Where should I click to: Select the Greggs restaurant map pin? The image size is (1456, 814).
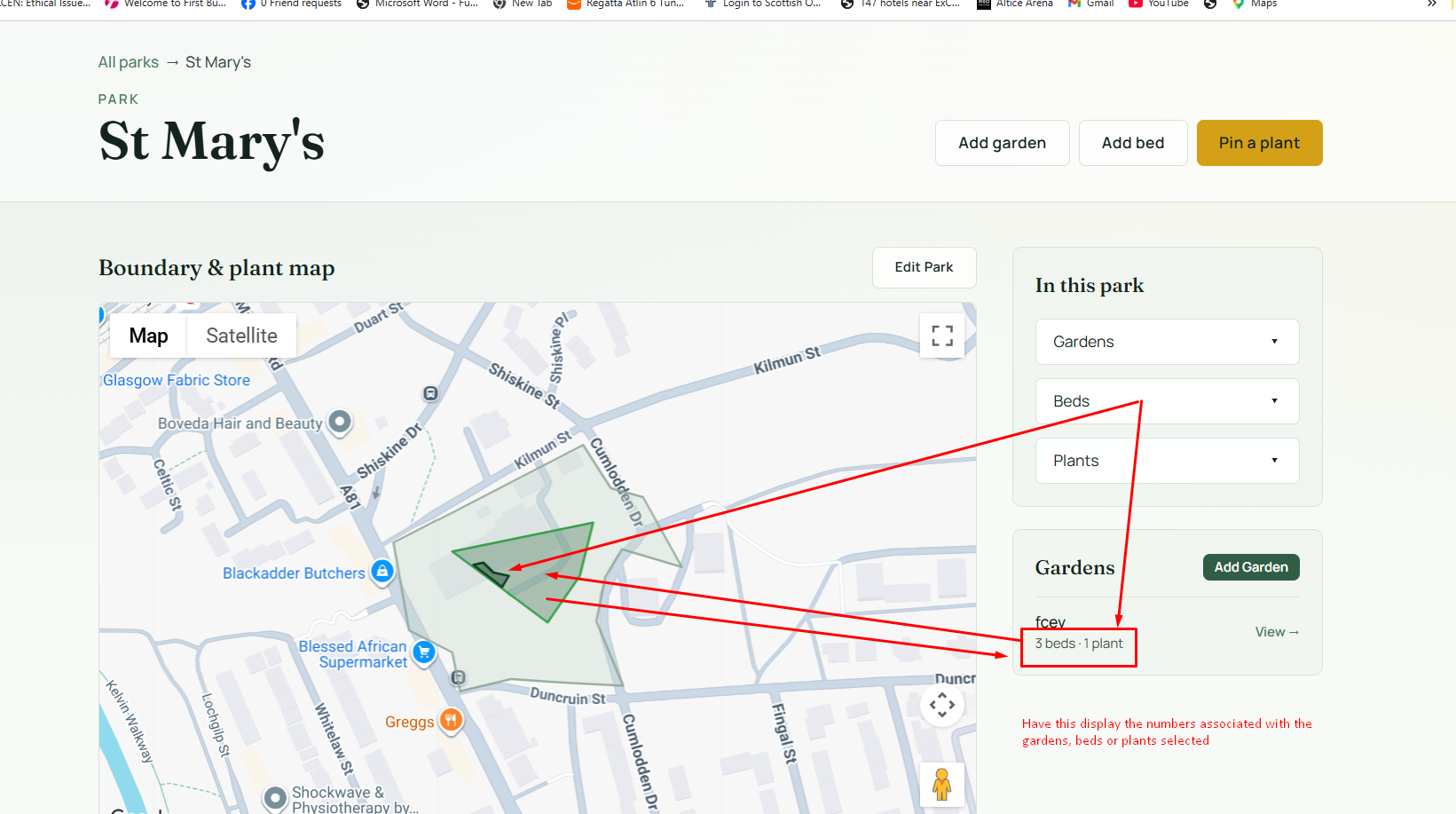[452, 720]
